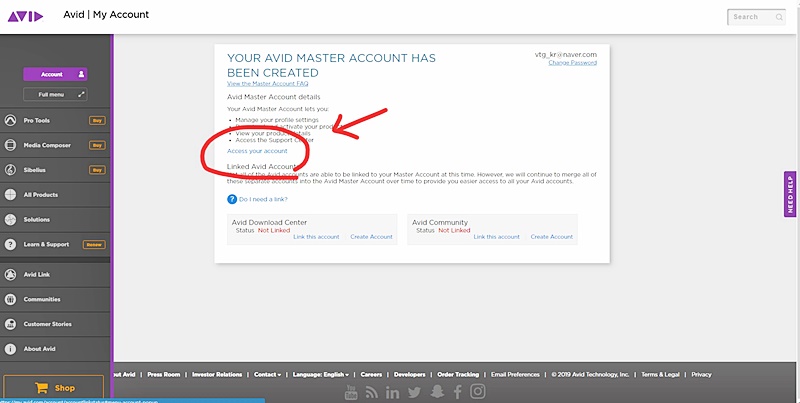Click the Twitter icon in footer
Screen dimensions: 800x403
point(414,392)
